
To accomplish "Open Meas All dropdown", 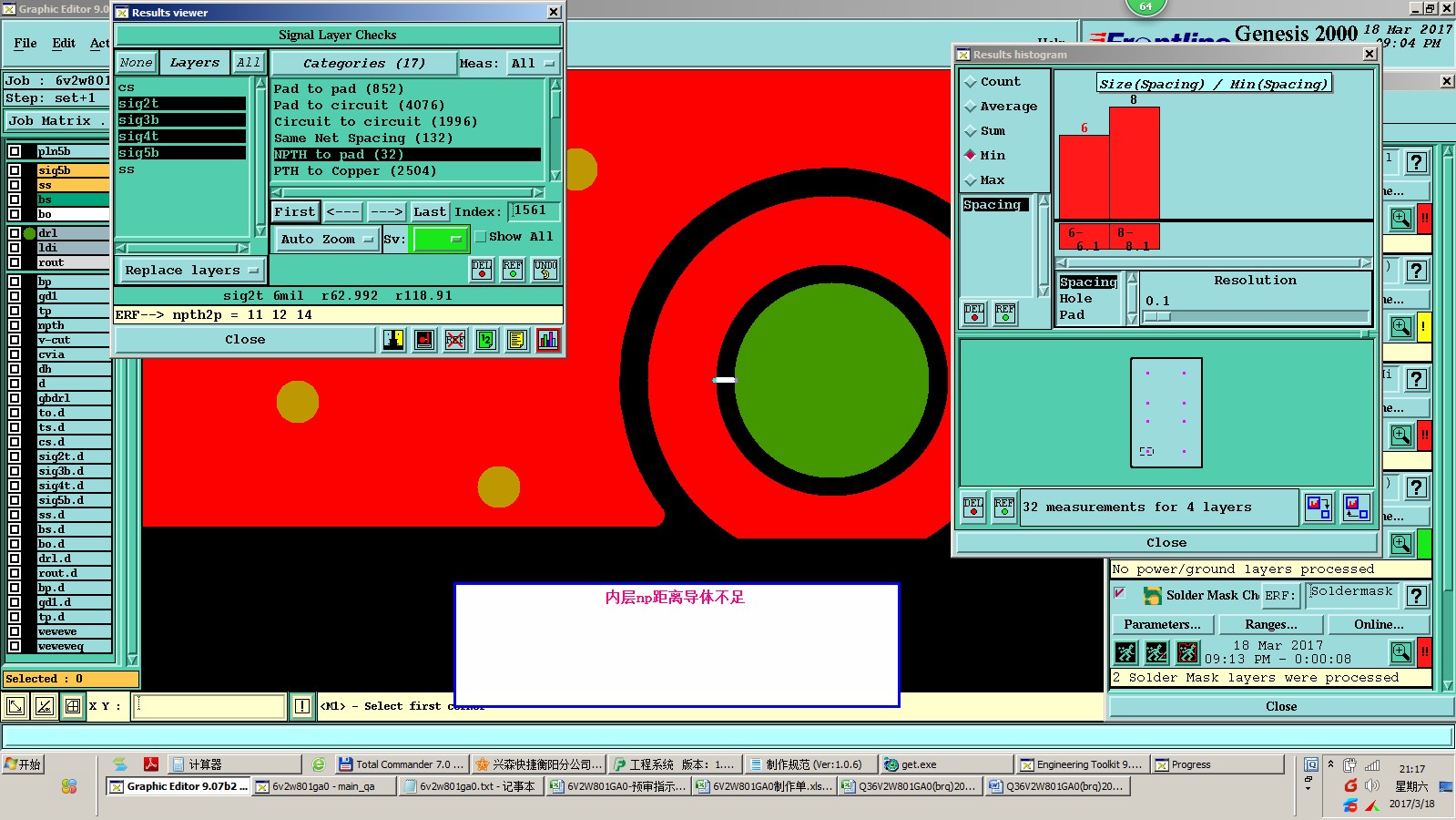I will (533, 63).
